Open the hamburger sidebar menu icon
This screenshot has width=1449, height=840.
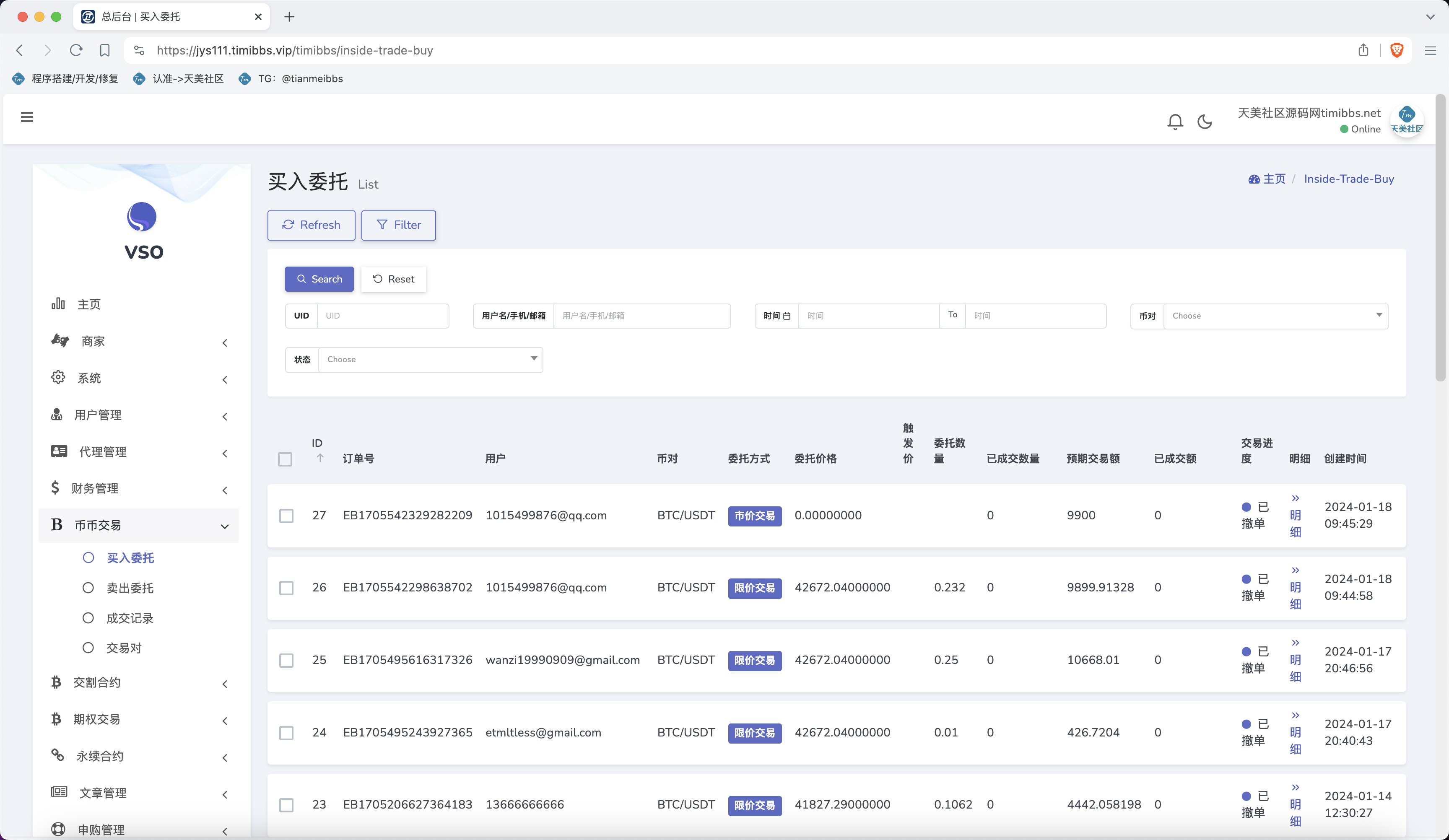coord(27,117)
